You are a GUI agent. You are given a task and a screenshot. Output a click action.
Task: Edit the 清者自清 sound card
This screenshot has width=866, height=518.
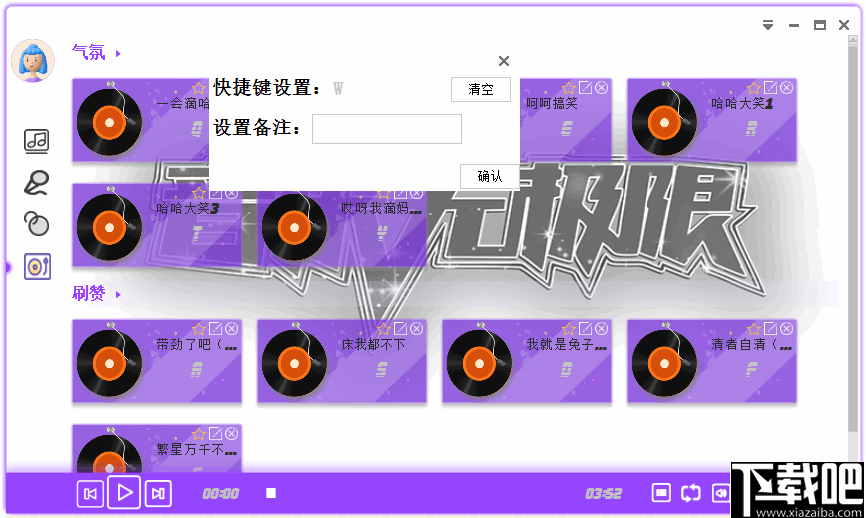point(770,329)
